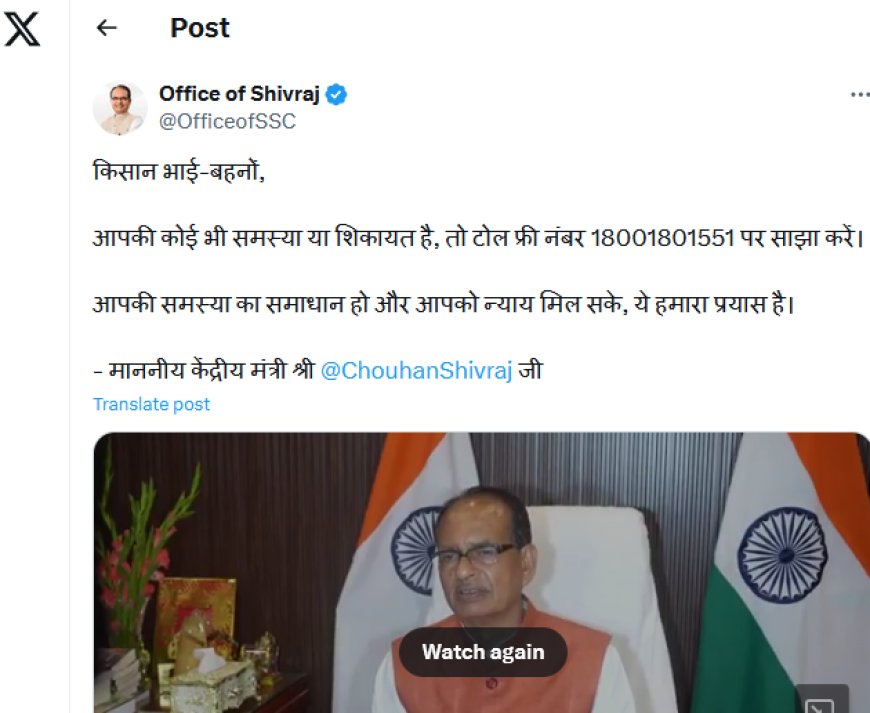Image resolution: width=870 pixels, height=713 pixels.
Task: Click the toll-free number 18001801551
Action: click(662, 239)
